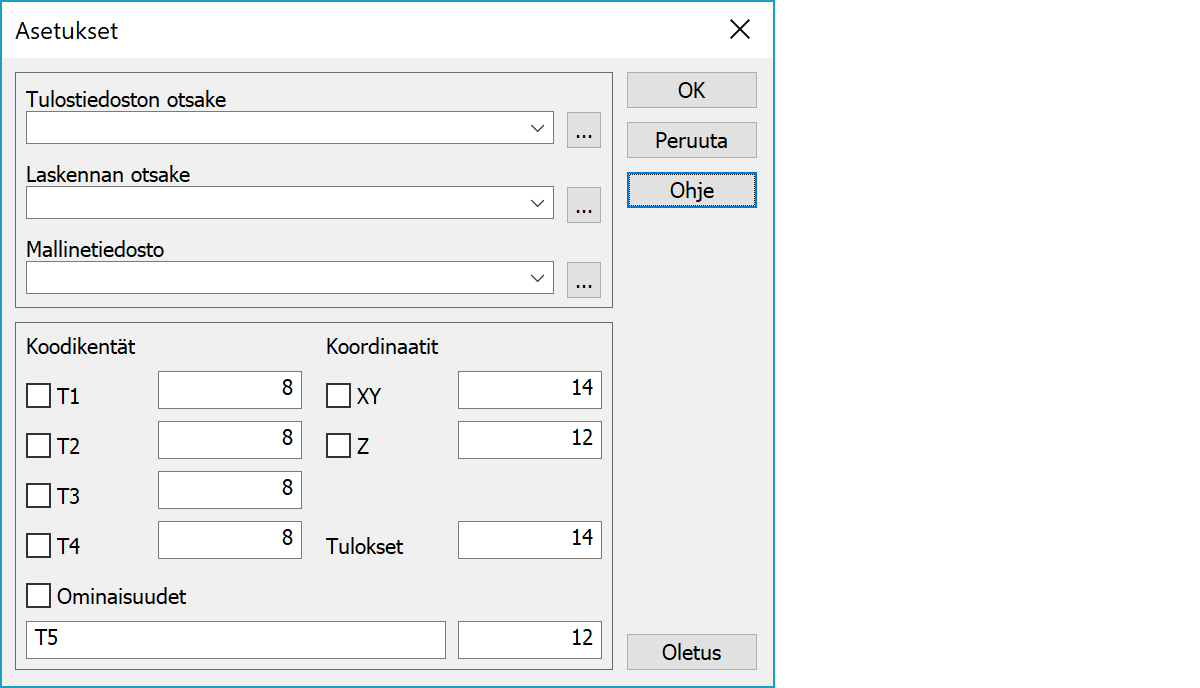Expand the Tulostiedoston otsake dropdown
This screenshot has height=688, width=1200.
(x=538, y=128)
